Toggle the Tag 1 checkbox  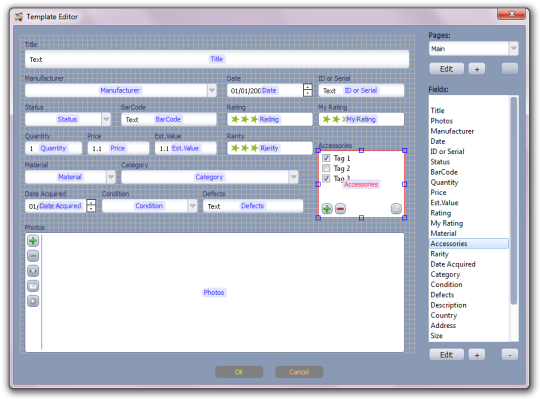pyautogui.click(x=326, y=158)
